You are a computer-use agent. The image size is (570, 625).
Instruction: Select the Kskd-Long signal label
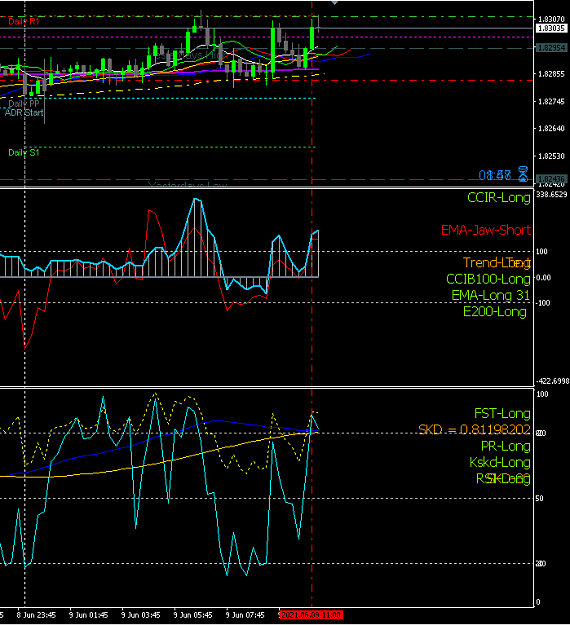click(x=500, y=463)
